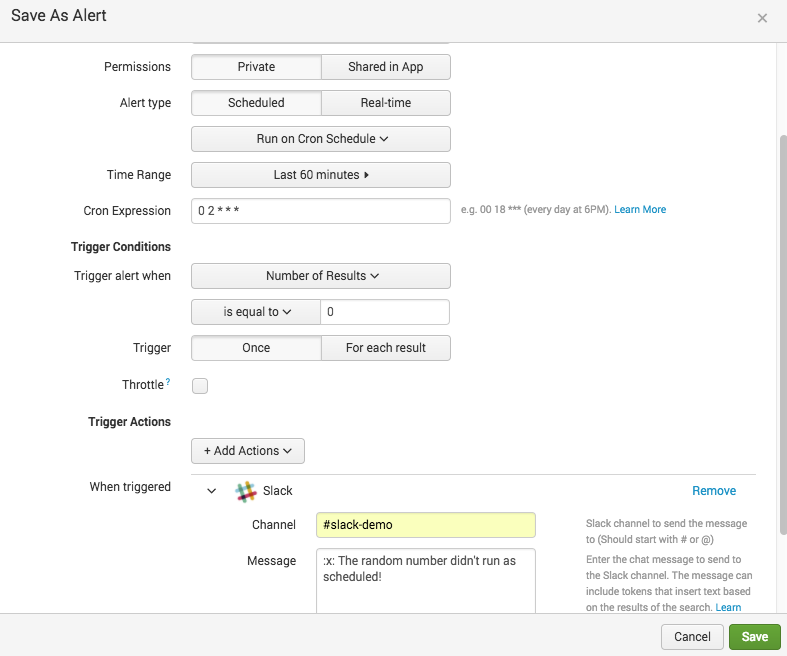The image size is (787, 656).
Task: Open the Add Actions menu
Action: tap(248, 451)
